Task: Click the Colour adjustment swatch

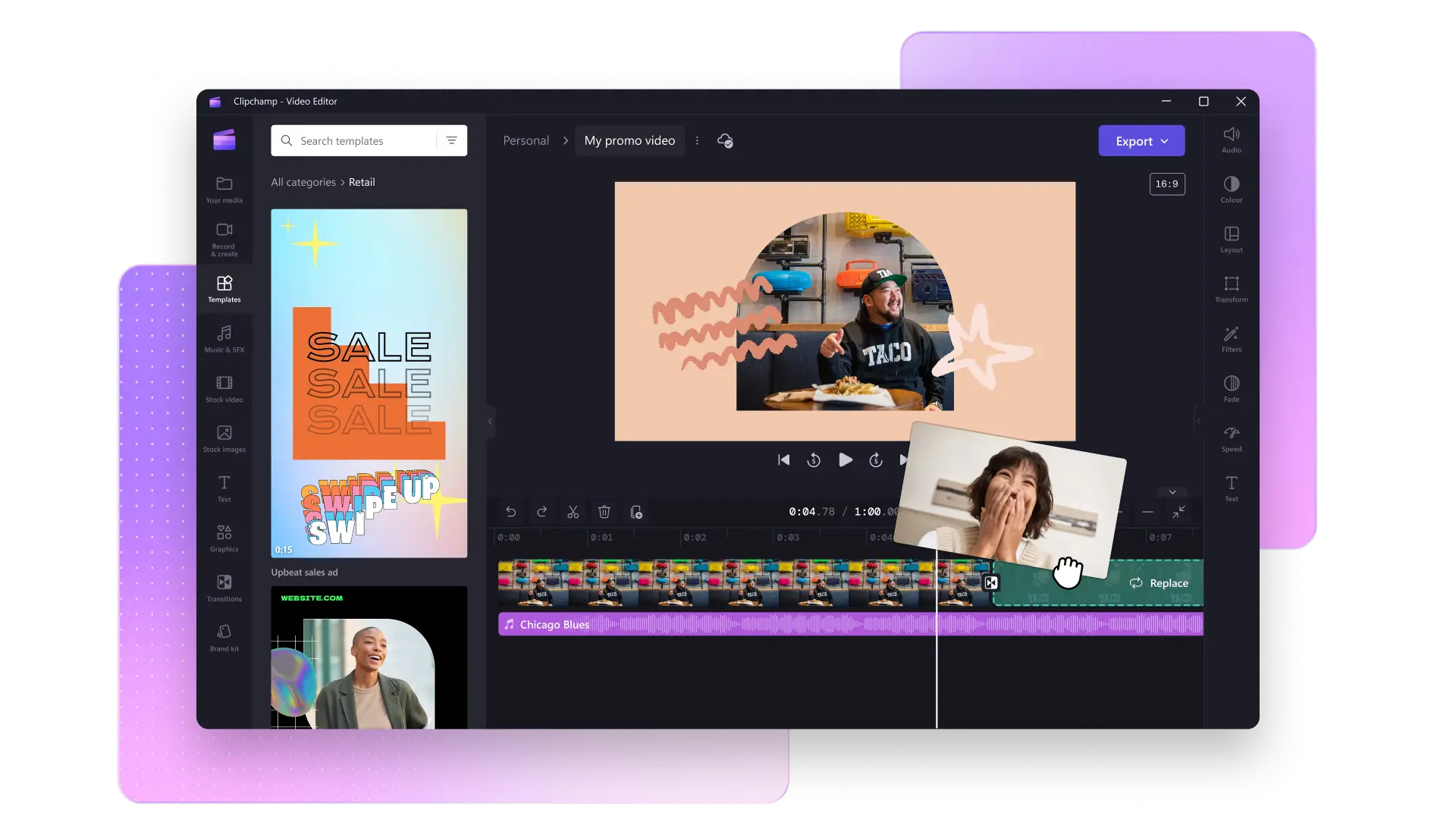Action: 1231,189
